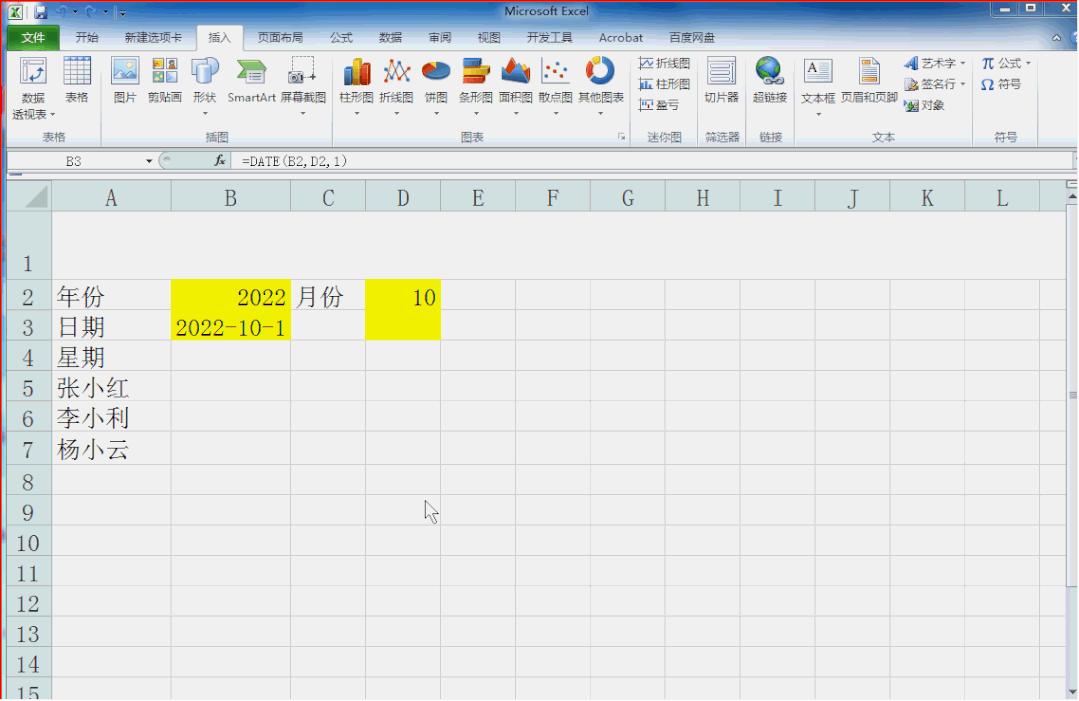Image resolution: width=1079 pixels, height=701 pixels.
Task: Switch to the Formulas (公式) tab
Action: (x=341, y=38)
